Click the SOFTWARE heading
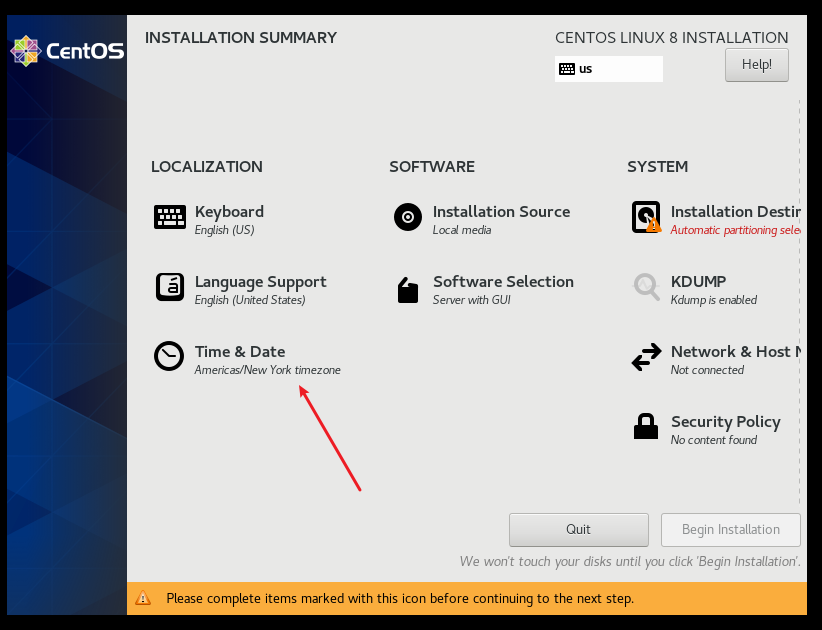822x630 pixels. [432, 167]
